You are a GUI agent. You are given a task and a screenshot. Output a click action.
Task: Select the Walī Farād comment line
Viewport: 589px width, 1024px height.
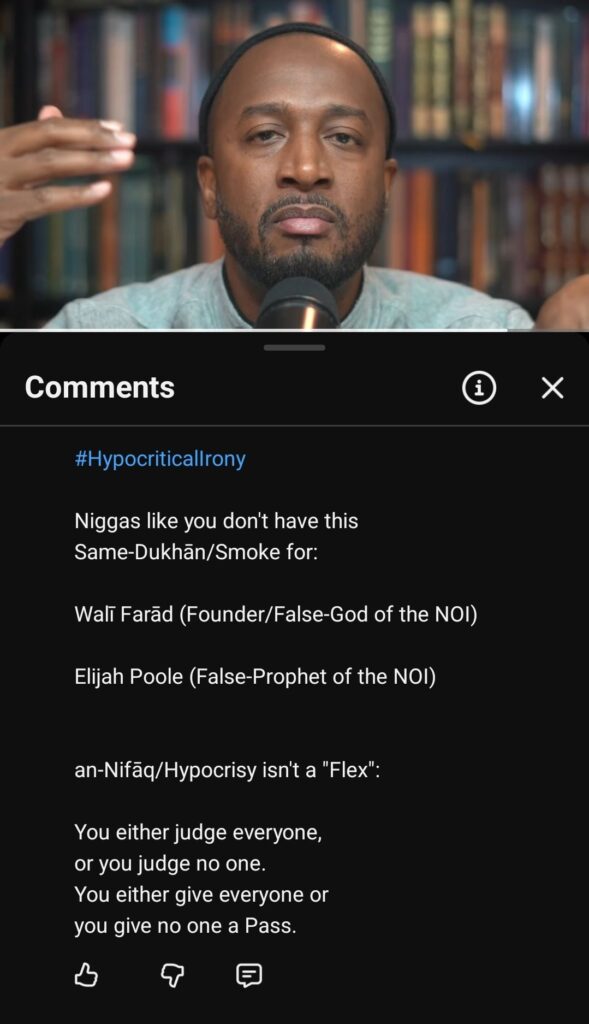tap(276, 615)
